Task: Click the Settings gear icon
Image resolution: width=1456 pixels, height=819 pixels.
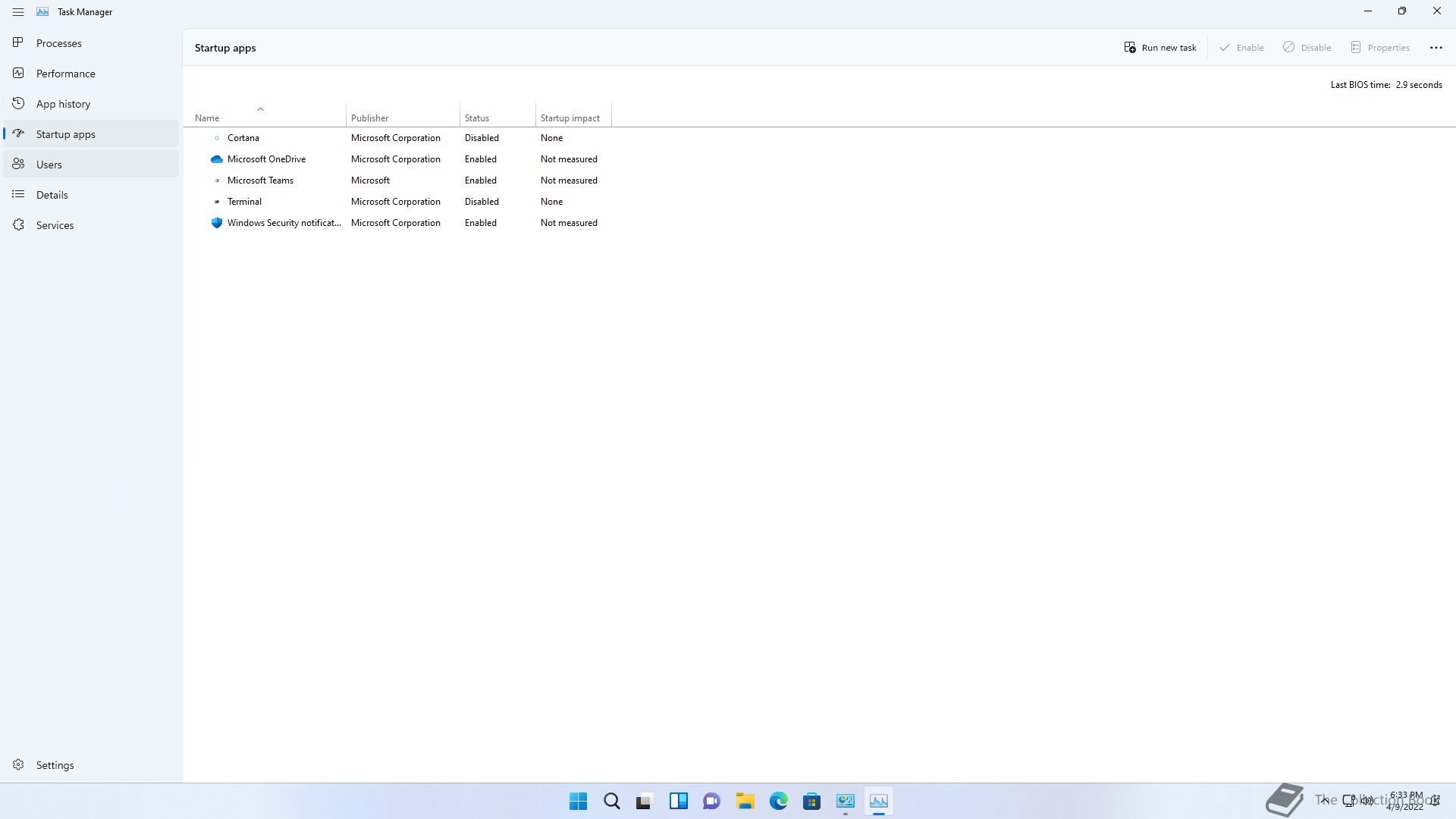Action: [x=18, y=764]
